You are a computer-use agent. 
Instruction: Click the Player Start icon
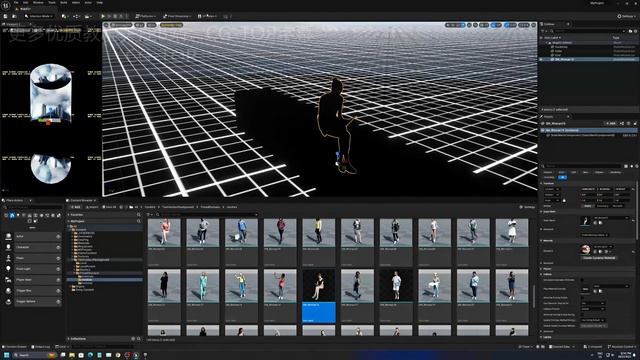click(8, 280)
